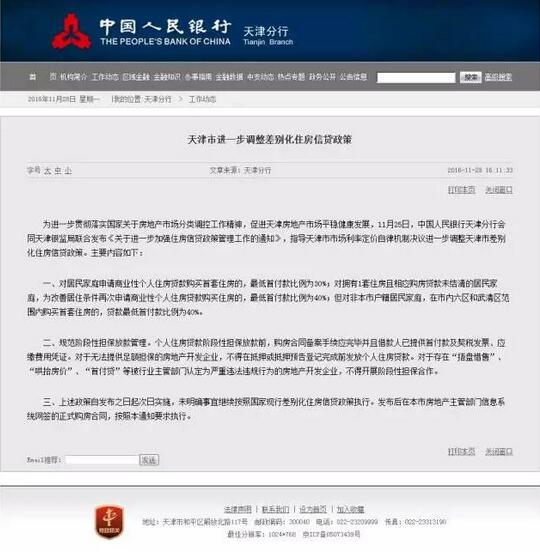Open the 区域金融 navigation item
Image resolution: width=540 pixels, height=553 pixels.
click(x=136, y=77)
